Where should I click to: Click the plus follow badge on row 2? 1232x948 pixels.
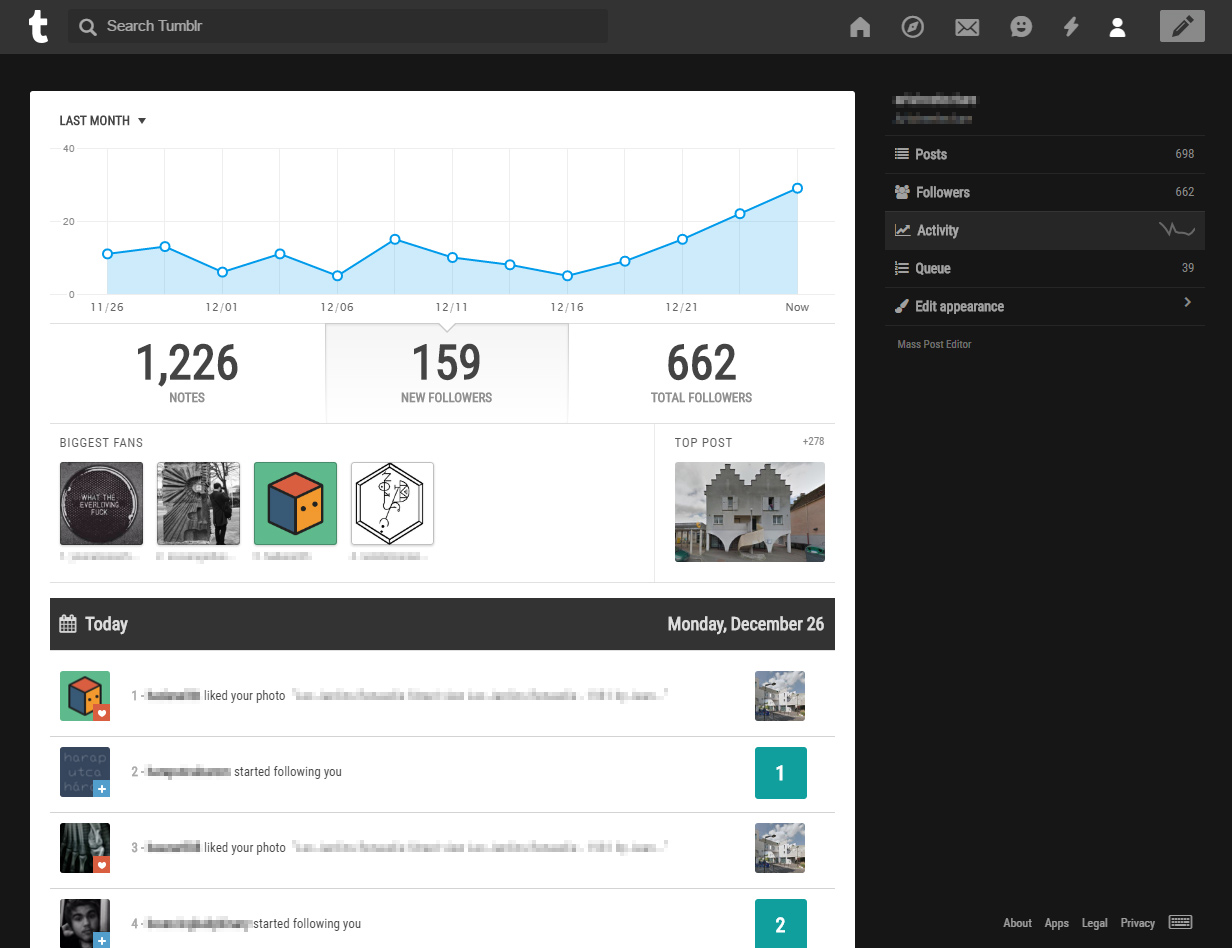[x=101, y=789]
